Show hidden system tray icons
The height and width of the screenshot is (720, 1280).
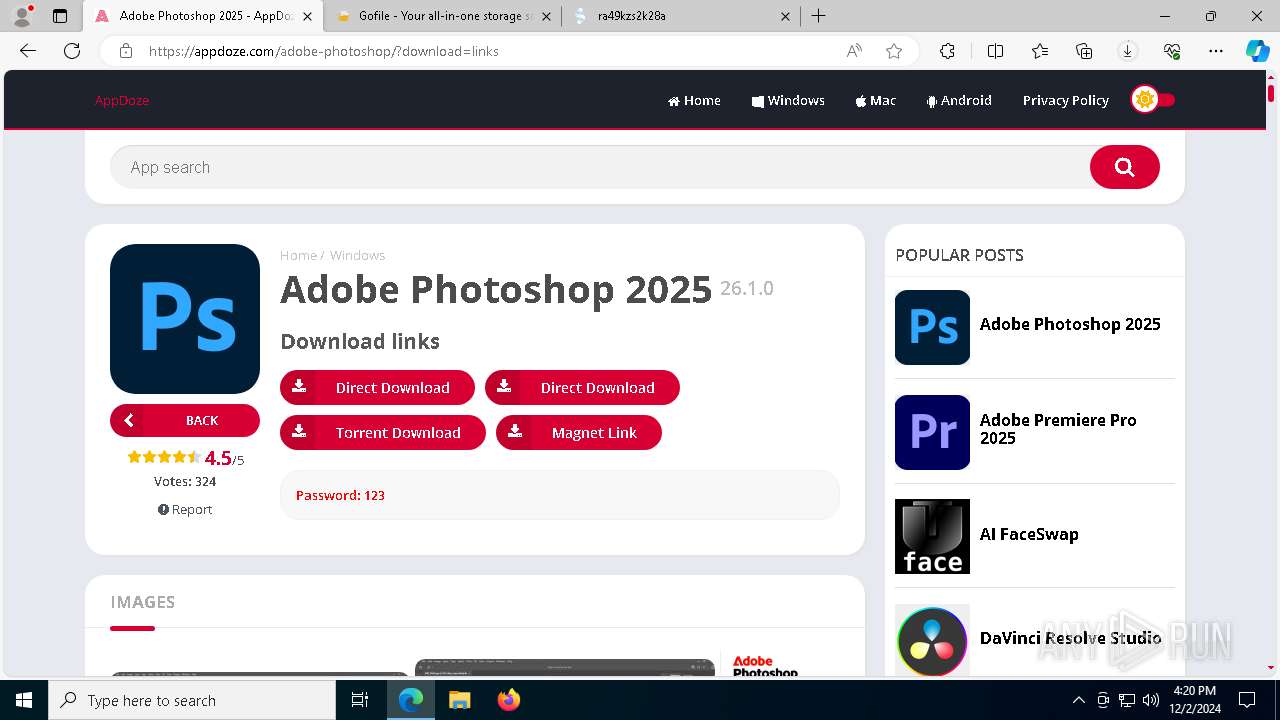(1078, 700)
